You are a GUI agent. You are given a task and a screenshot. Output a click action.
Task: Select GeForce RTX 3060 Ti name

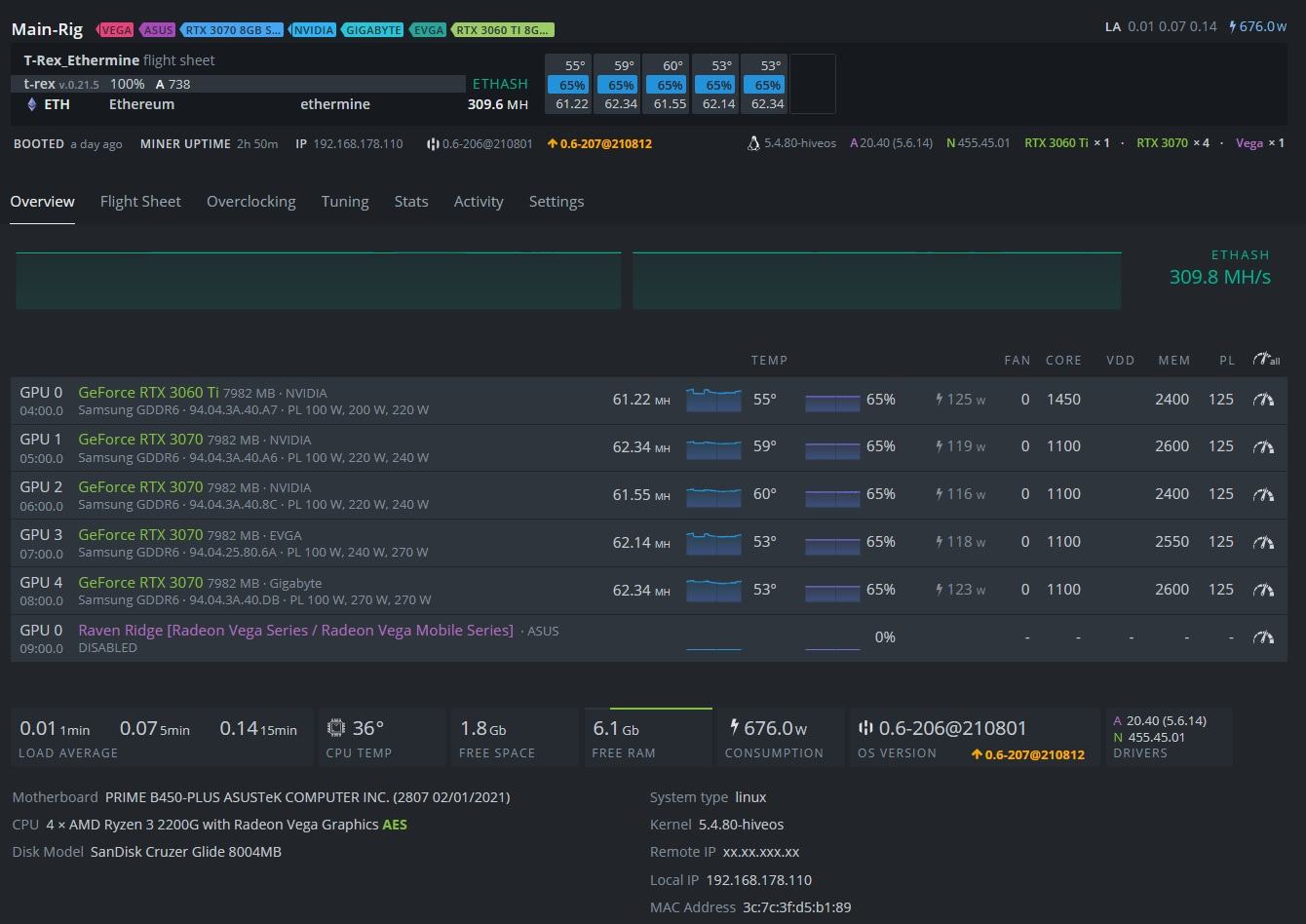pyautogui.click(x=148, y=393)
